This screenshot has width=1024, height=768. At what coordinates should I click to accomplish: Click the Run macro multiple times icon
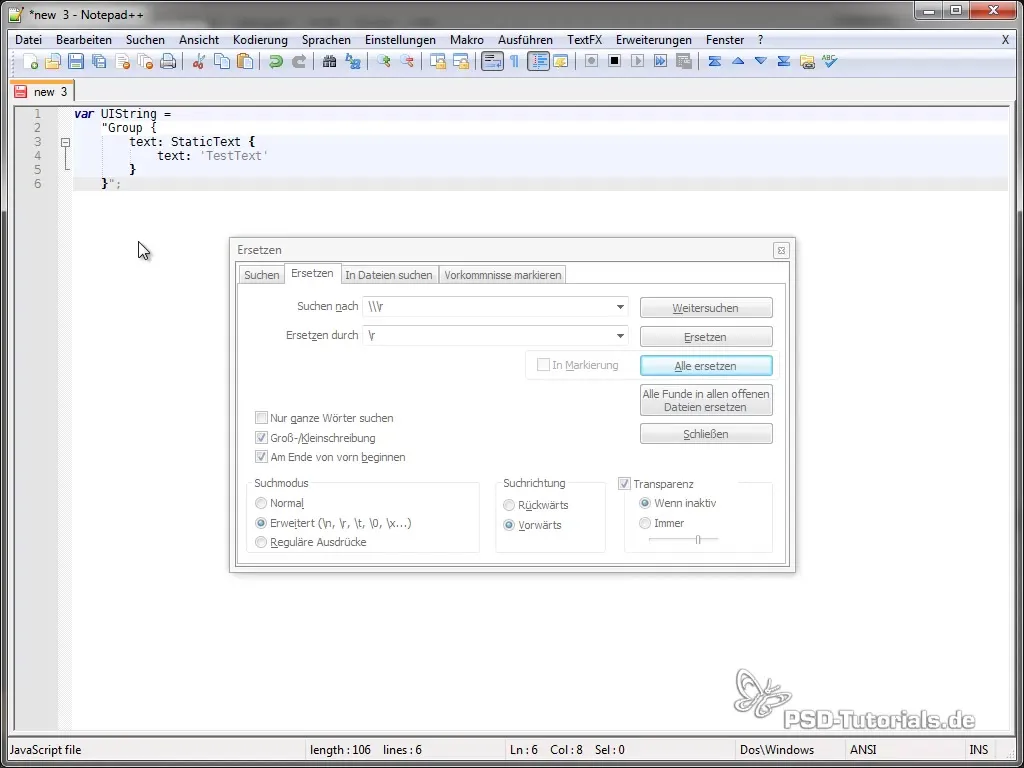coord(660,62)
